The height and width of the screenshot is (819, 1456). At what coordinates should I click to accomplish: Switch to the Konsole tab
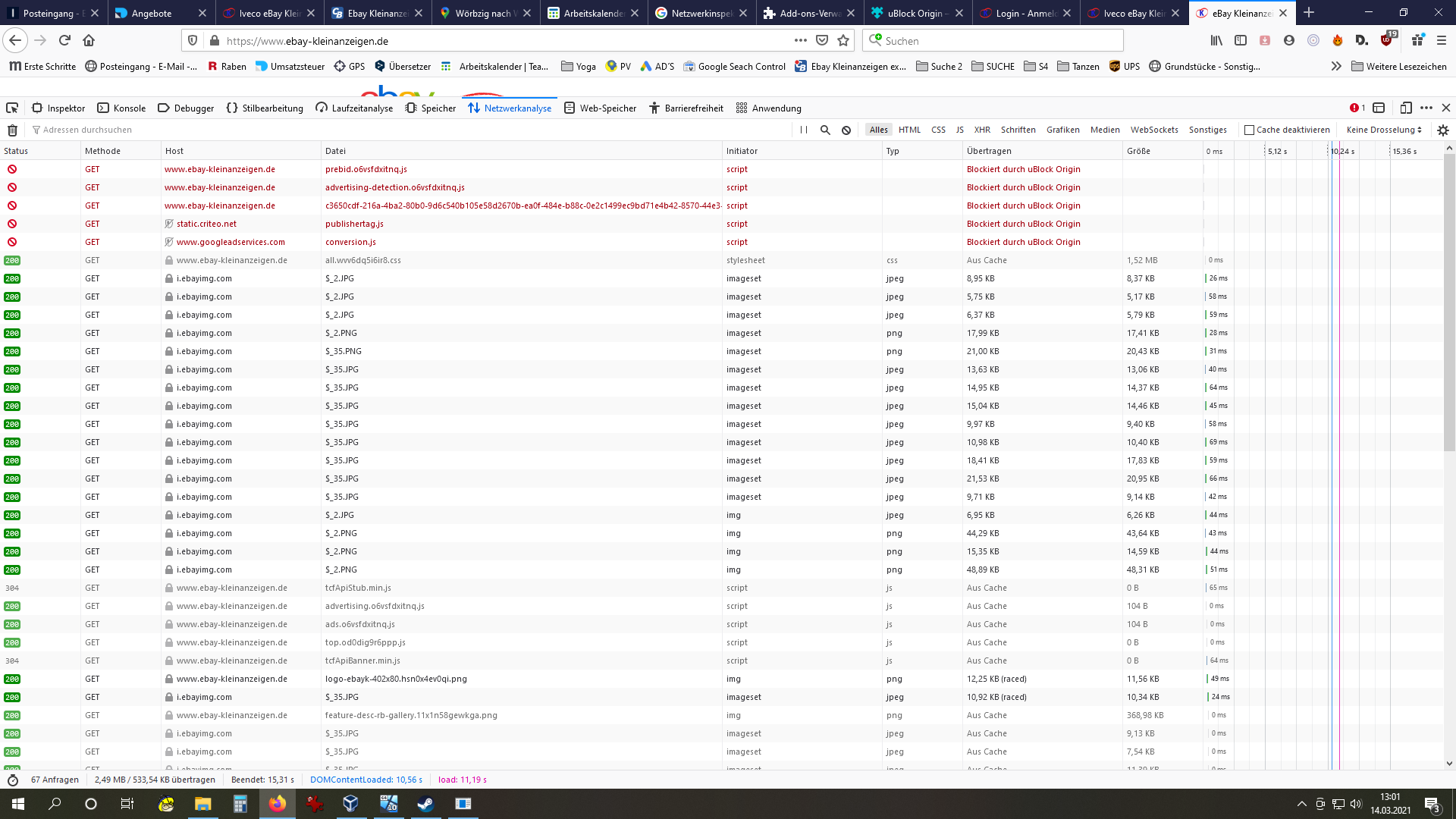[x=121, y=108]
